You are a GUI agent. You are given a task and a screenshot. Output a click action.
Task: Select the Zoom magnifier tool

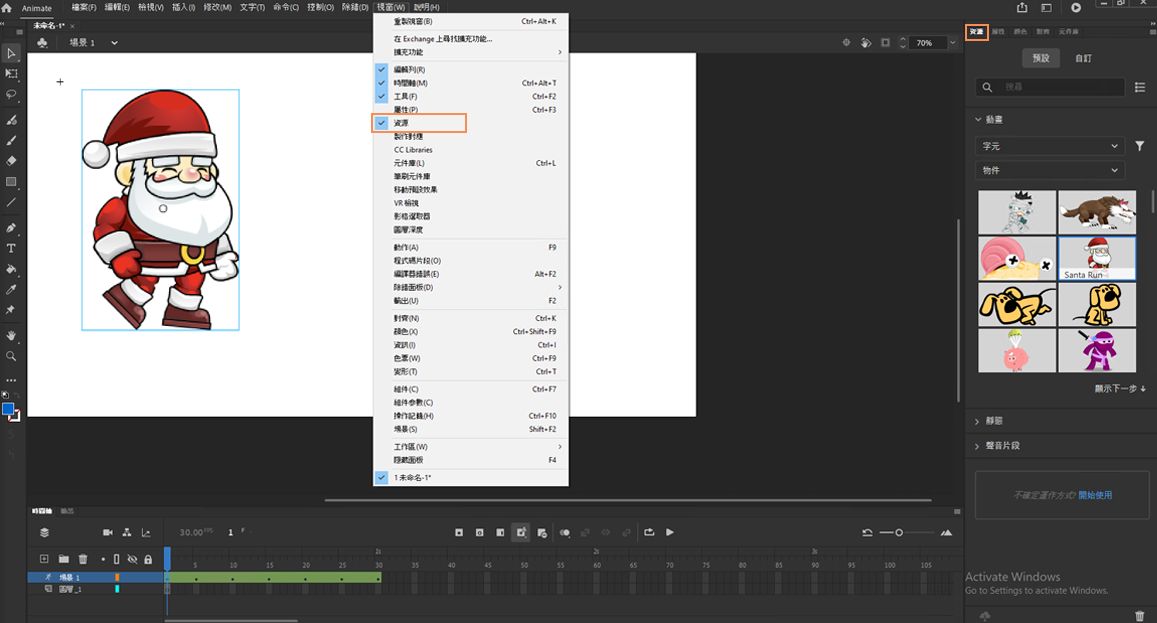(11, 356)
